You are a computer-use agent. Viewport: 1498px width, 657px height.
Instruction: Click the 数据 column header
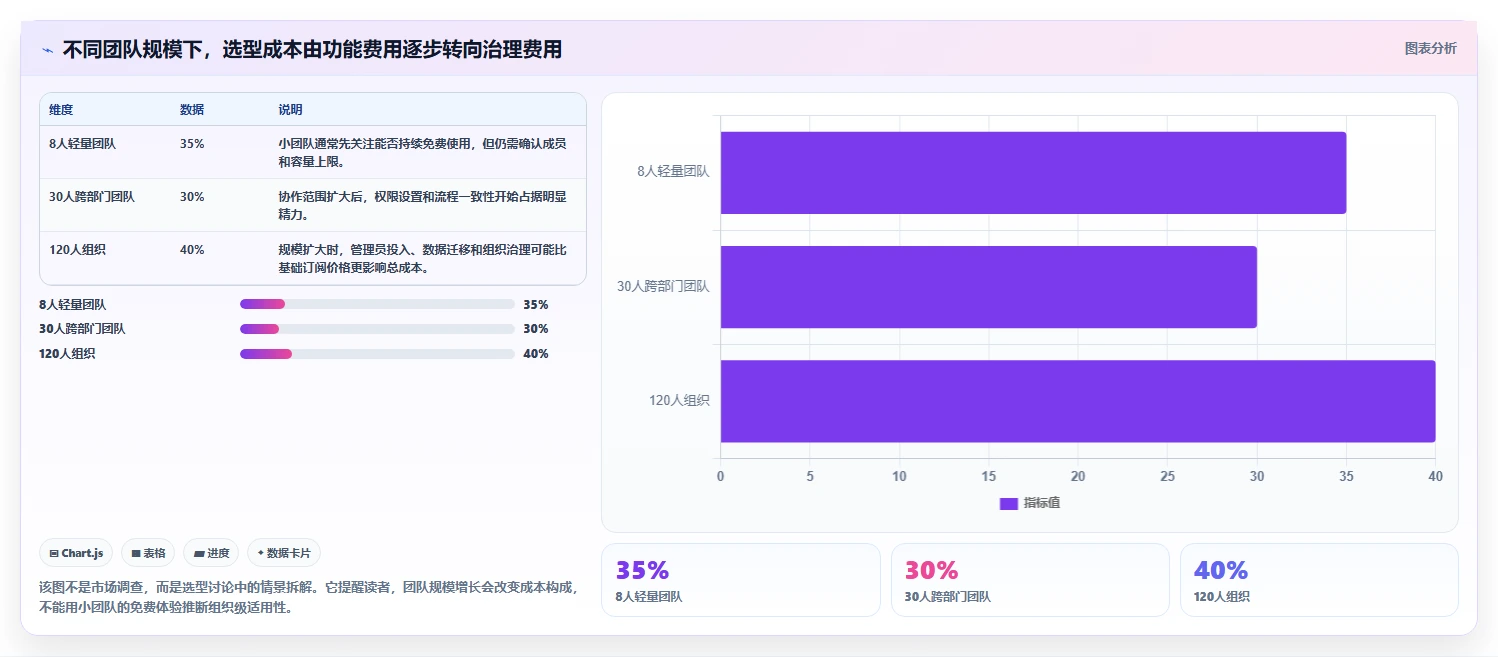point(192,110)
